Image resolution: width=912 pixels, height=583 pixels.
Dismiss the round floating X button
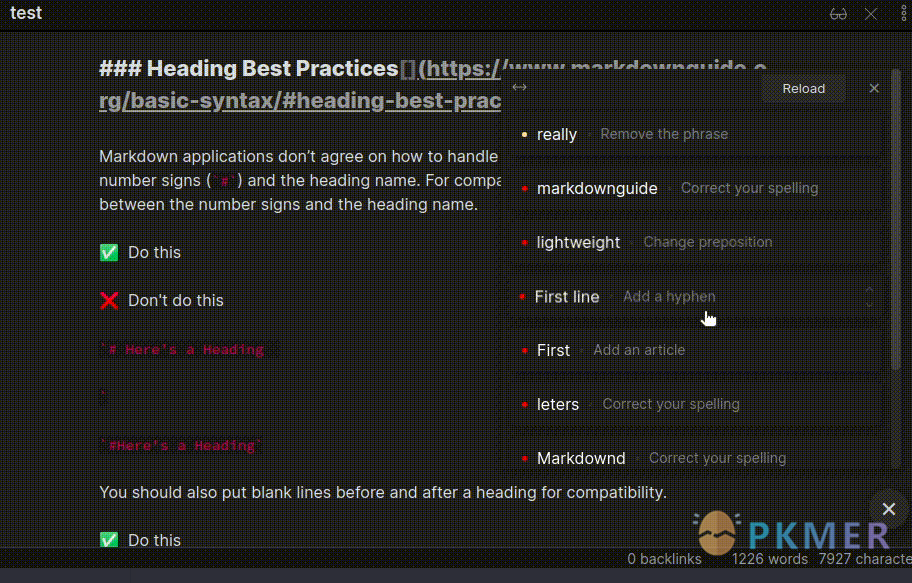click(x=888, y=509)
